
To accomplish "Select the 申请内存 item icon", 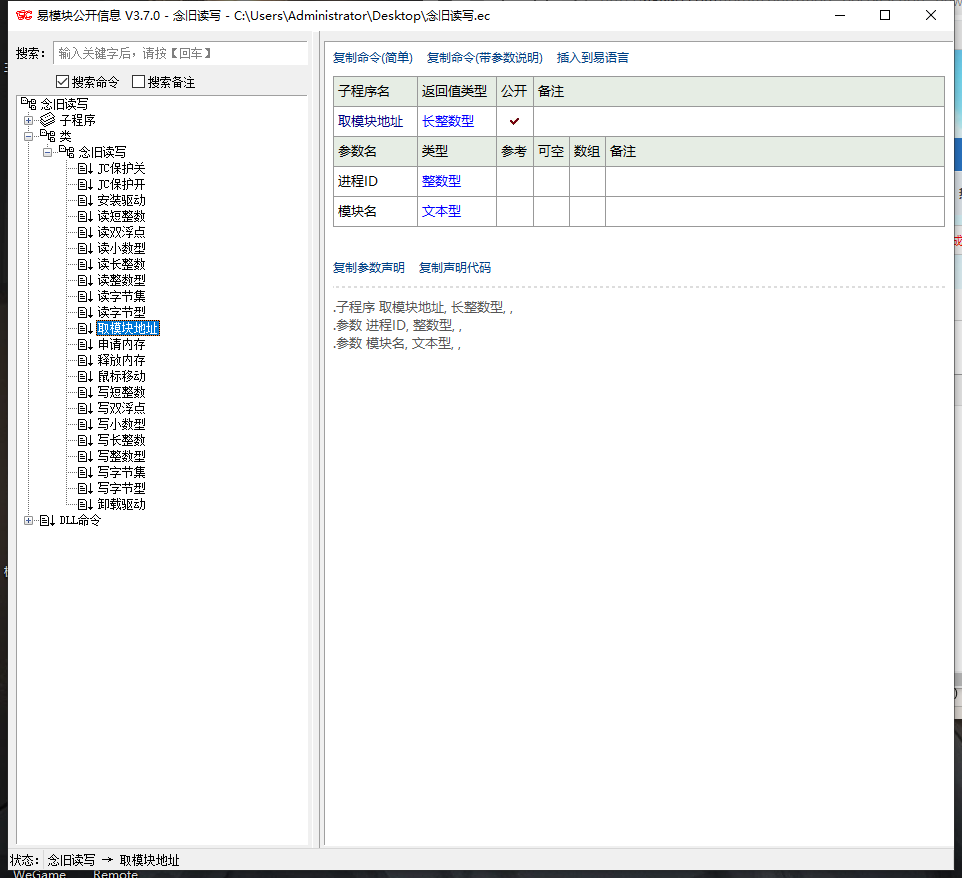I will tap(86, 344).
